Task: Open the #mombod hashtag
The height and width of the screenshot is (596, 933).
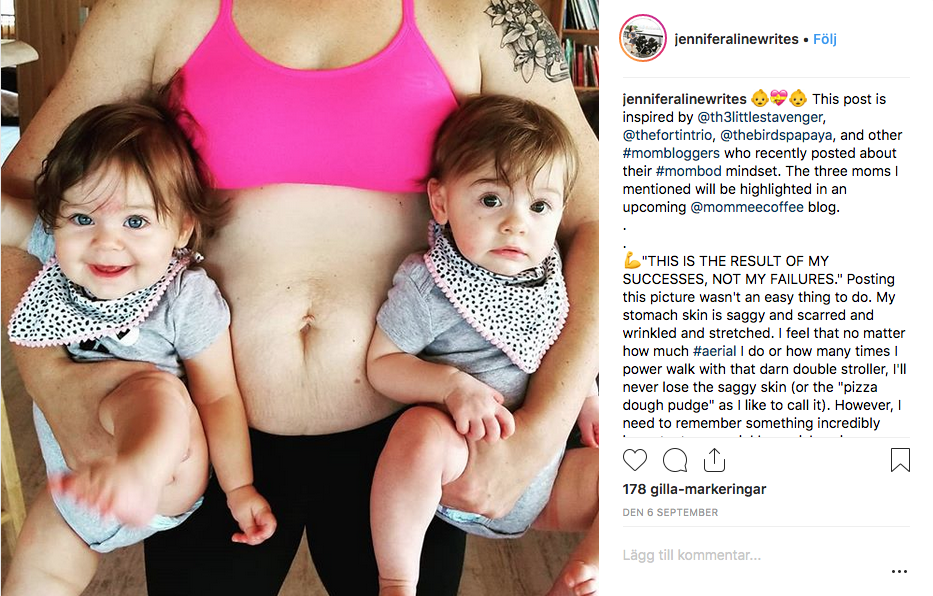Action: 688,171
